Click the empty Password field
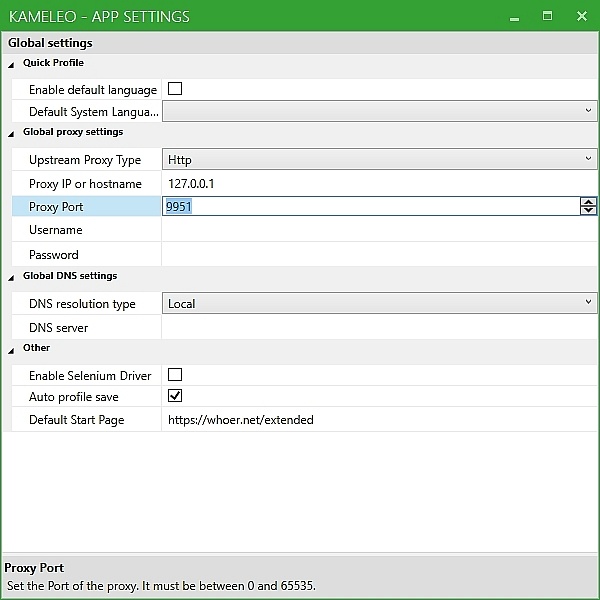 coord(380,254)
